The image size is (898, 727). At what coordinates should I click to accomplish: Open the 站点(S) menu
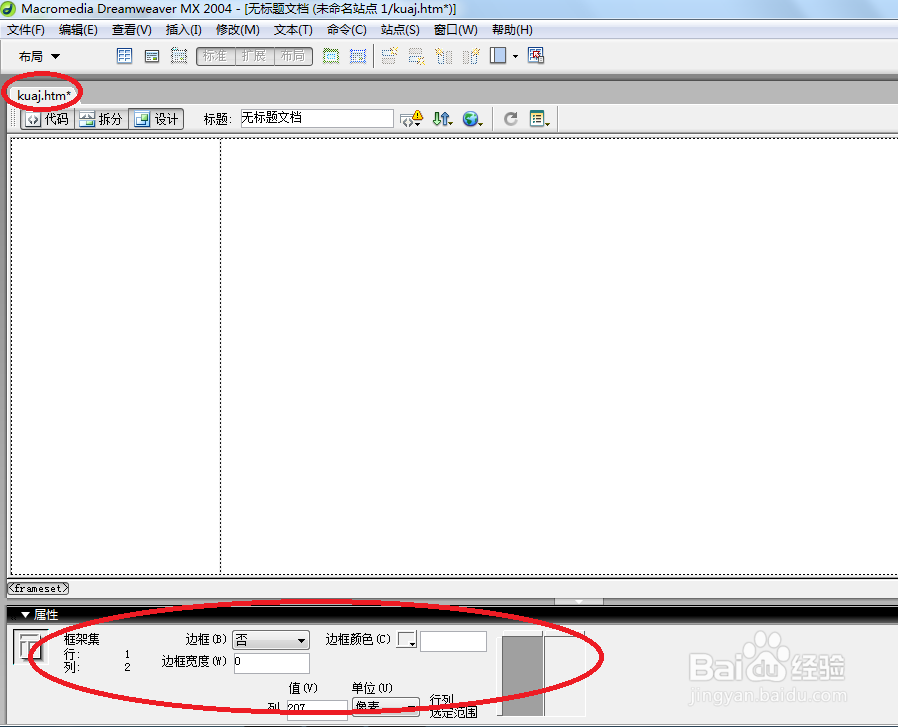[400, 30]
